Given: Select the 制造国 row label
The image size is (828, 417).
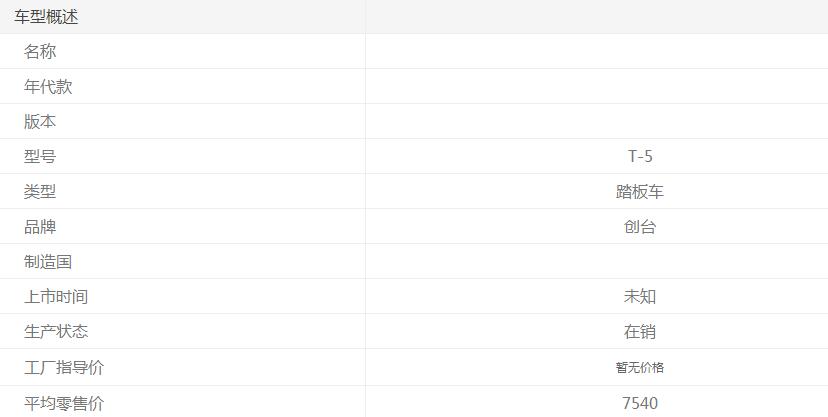Looking at the screenshot, I should click(x=48, y=262).
